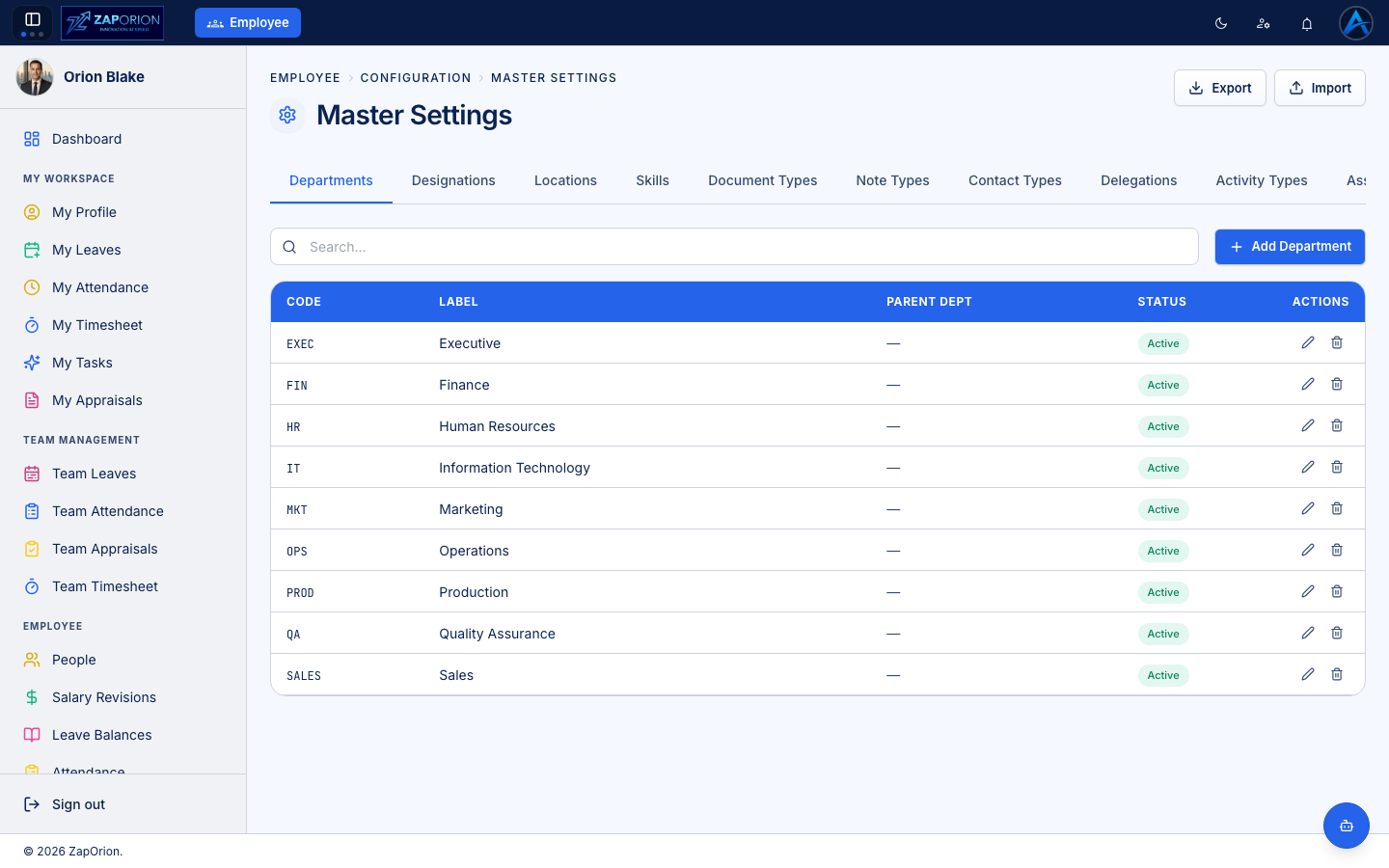Open Team Appraisals page
1389x868 pixels.
coord(123,549)
